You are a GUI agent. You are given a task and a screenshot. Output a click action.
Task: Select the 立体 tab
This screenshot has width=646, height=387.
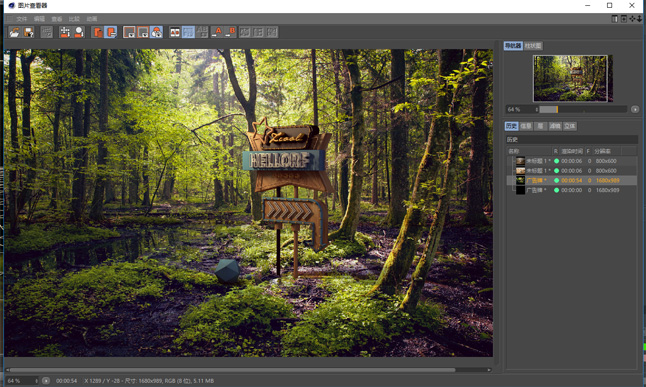pyautogui.click(x=570, y=126)
